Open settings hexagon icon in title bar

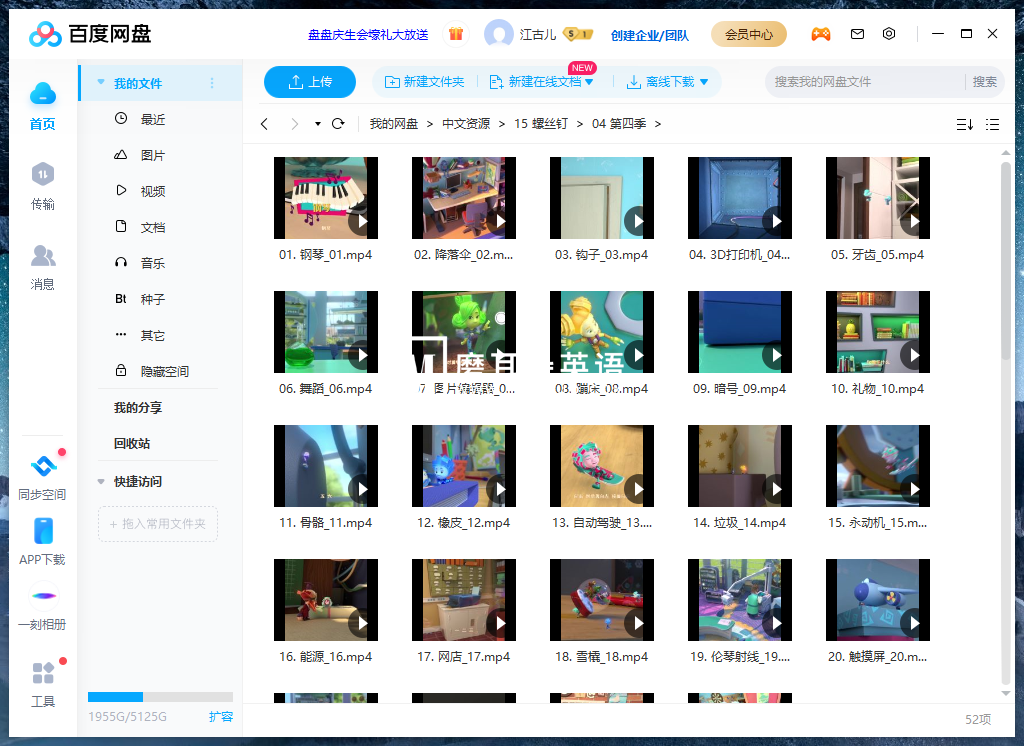click(889, 34)
